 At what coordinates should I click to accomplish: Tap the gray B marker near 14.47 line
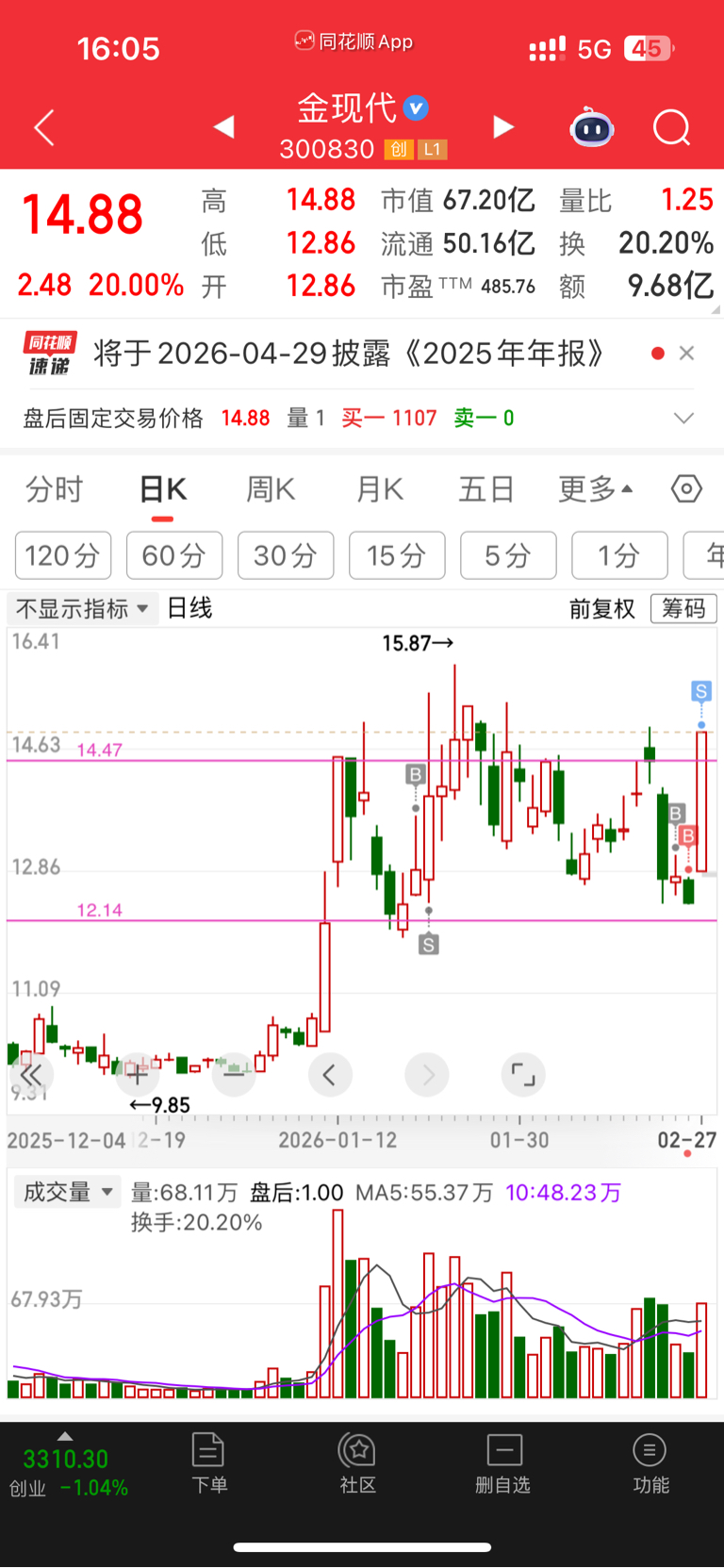point(415,774)
